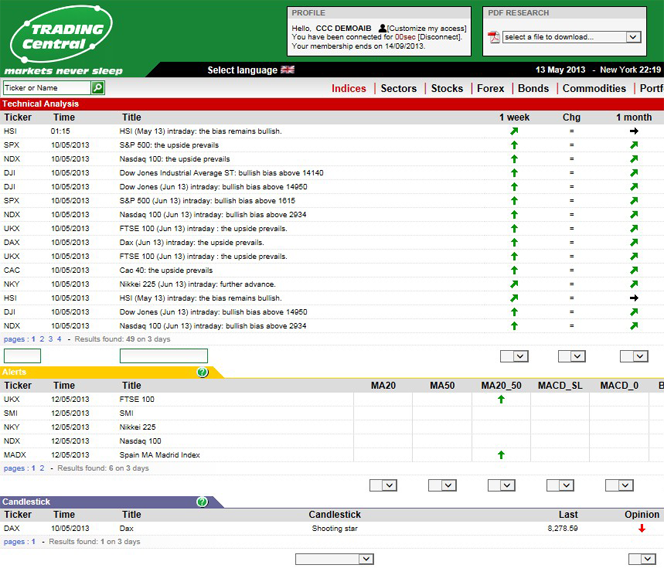
Task: Click the green search magnifier button
Action: coord(98,88)
